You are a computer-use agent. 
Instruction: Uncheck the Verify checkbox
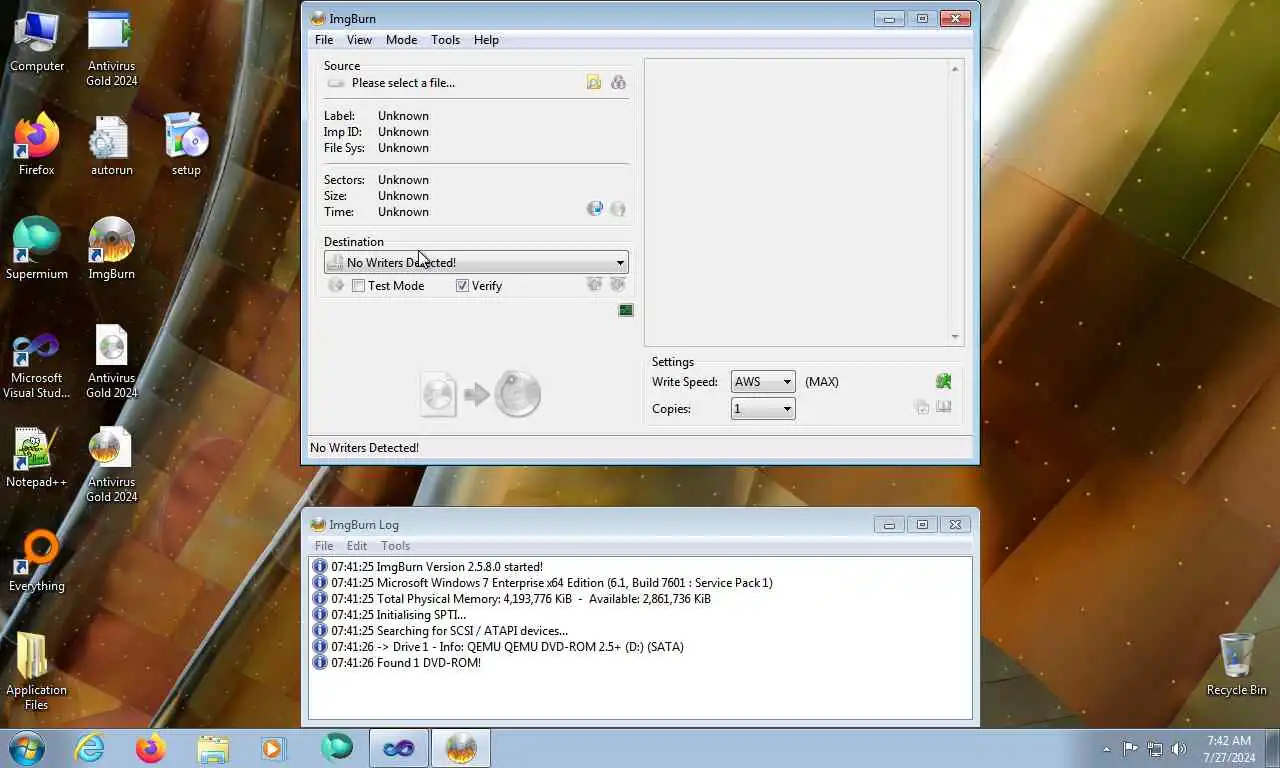pos(462,286)
